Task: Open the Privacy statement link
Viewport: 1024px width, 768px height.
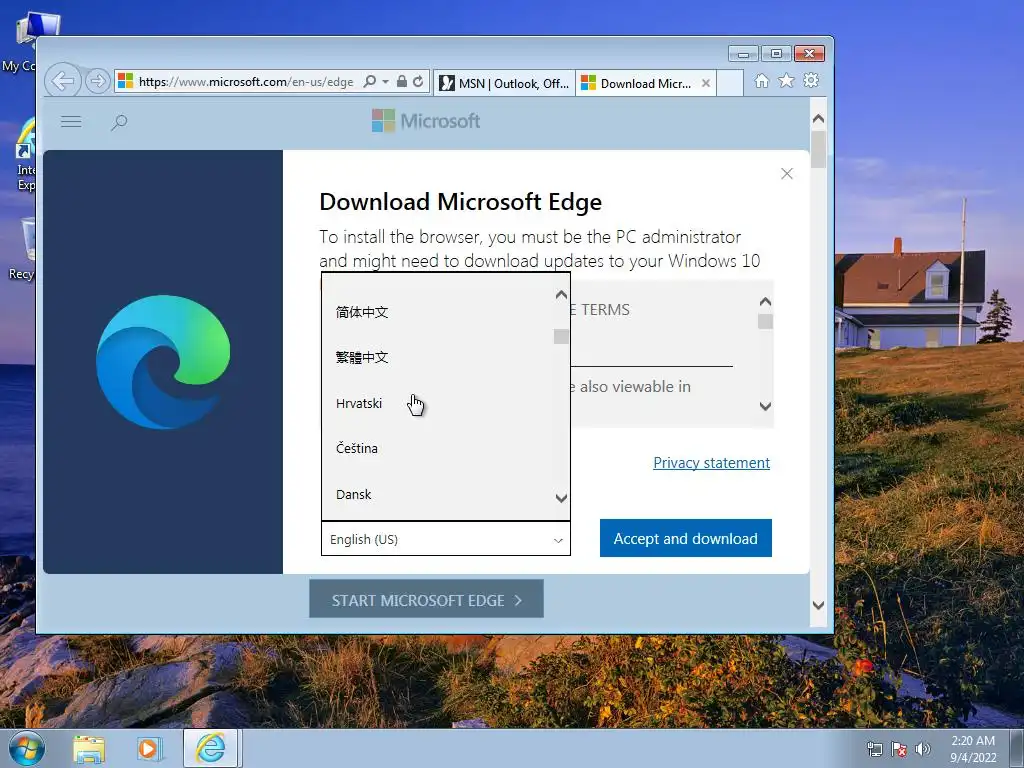Action: point(711,463)
